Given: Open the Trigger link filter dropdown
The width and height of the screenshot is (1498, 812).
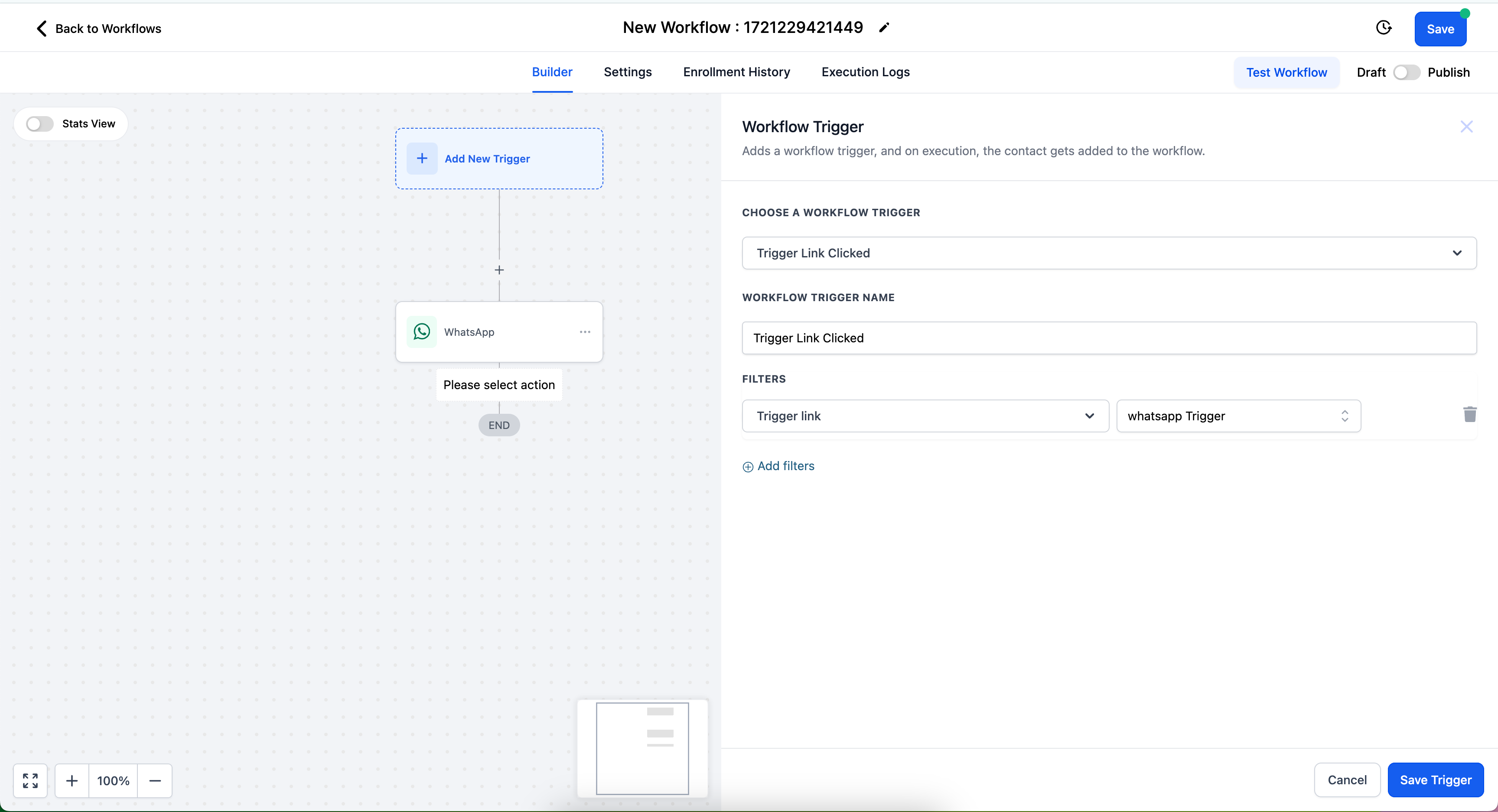Looking at the screenshot, I should (x=925, y=416).
